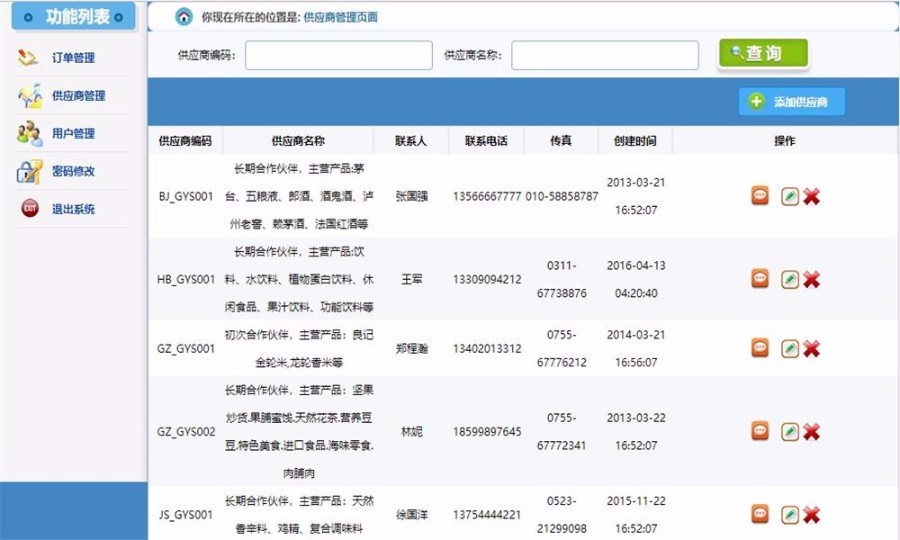Edit supplier BJ_GYS001 with pencil icon

tap(790, 196)
